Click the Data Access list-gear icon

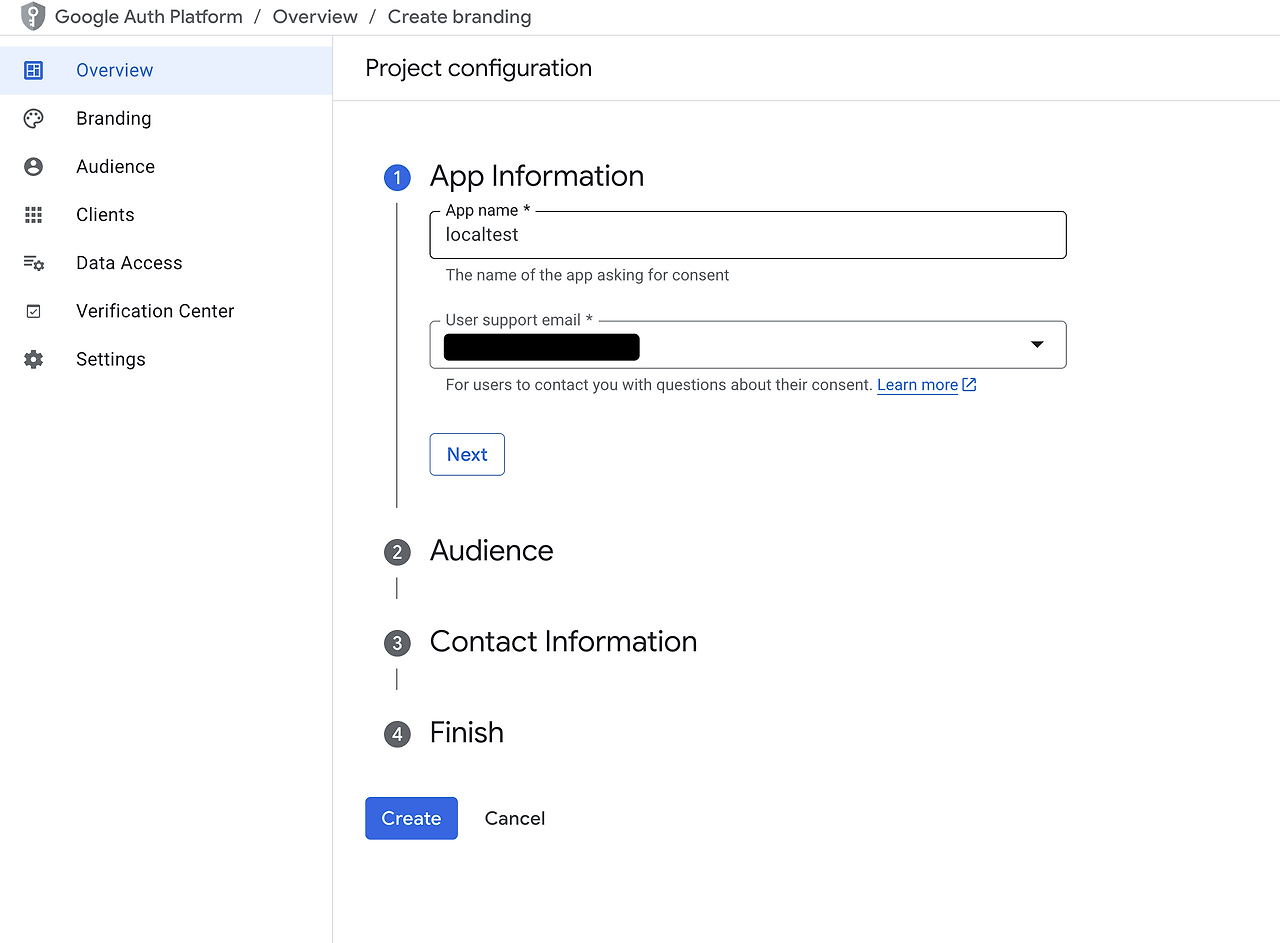tap(34, 263)
